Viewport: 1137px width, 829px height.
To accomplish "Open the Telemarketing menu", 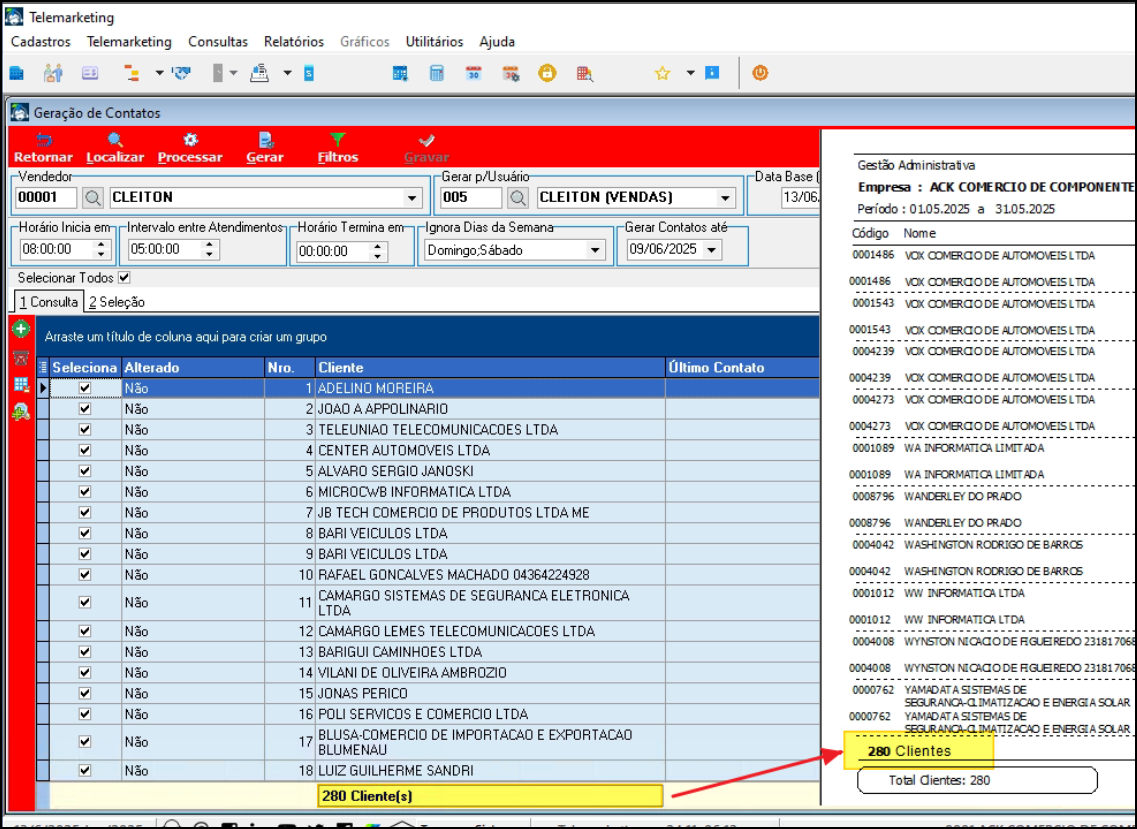I will pos(129,42).
